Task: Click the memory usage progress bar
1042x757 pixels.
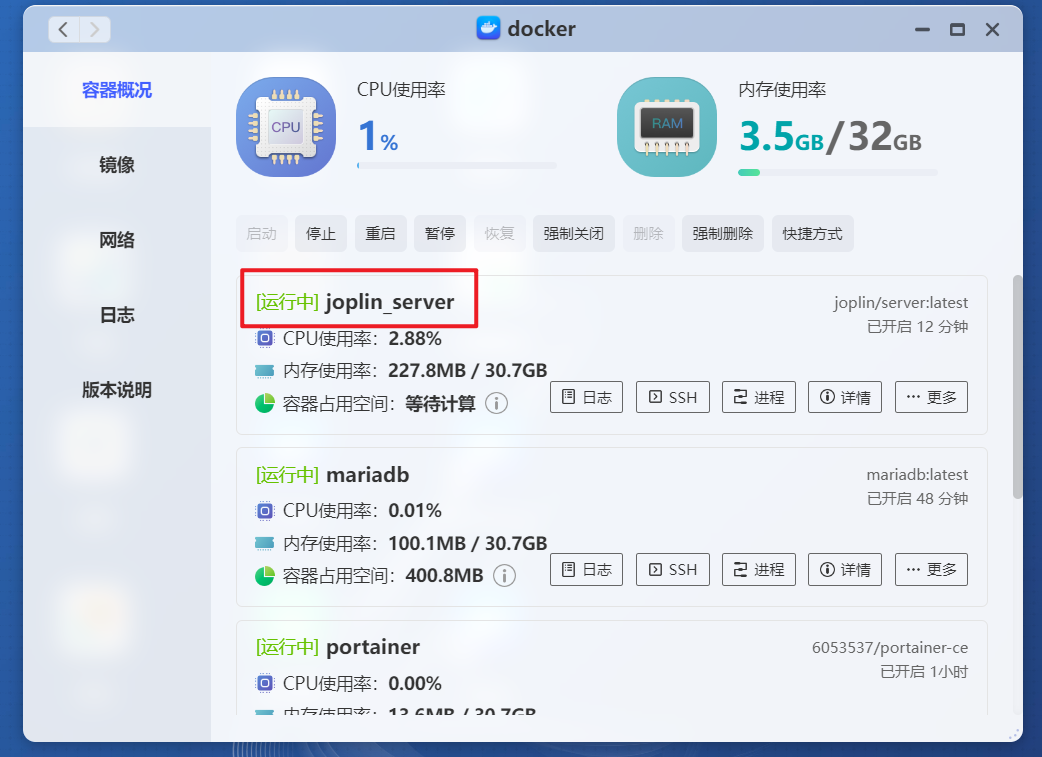Action: coord(838,172)
